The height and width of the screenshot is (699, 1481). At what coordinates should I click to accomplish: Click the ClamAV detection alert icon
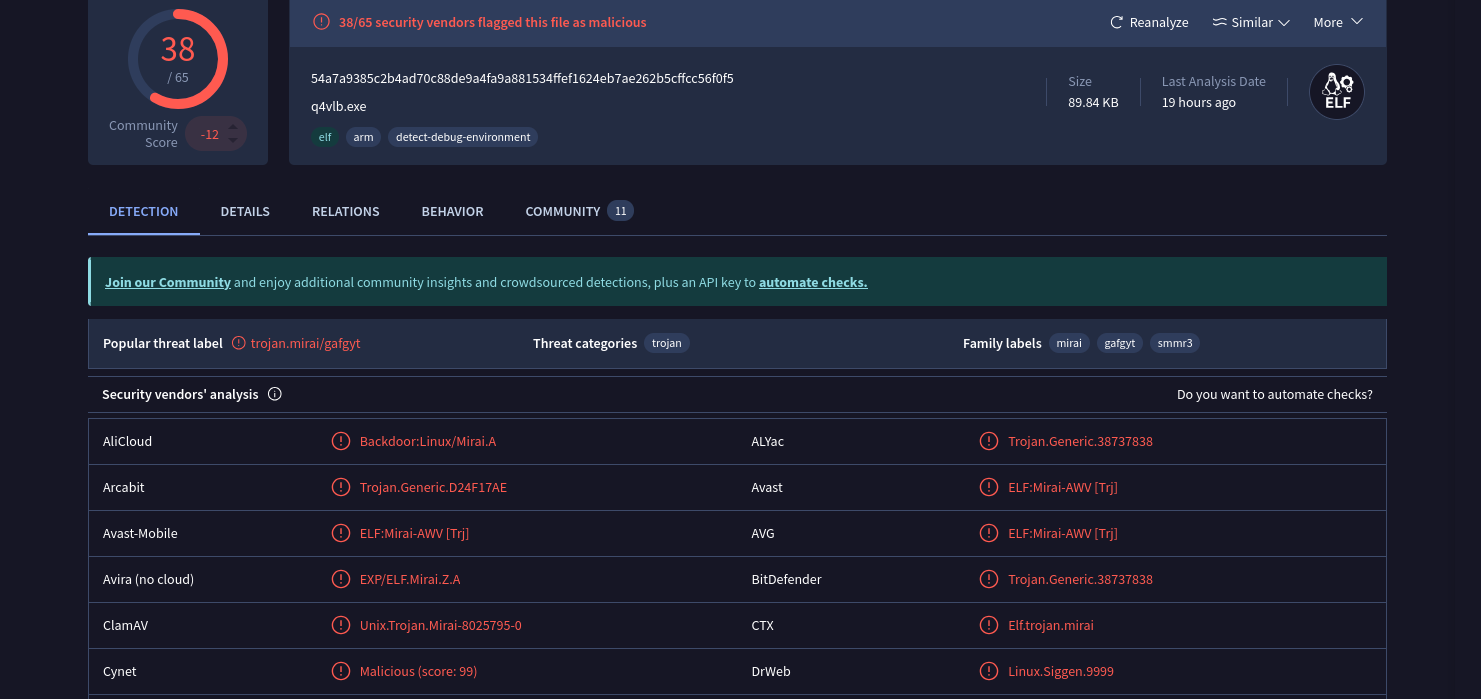[x=341, y=625]
